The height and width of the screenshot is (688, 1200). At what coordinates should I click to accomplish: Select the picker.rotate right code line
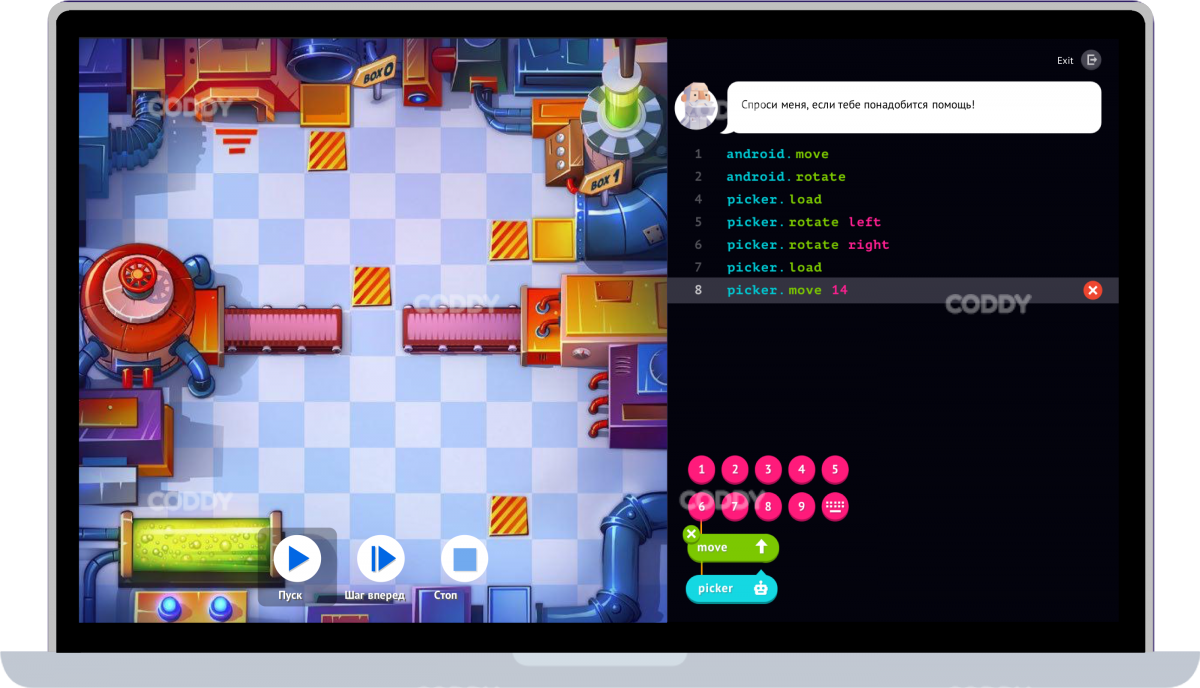coord(807,245)
